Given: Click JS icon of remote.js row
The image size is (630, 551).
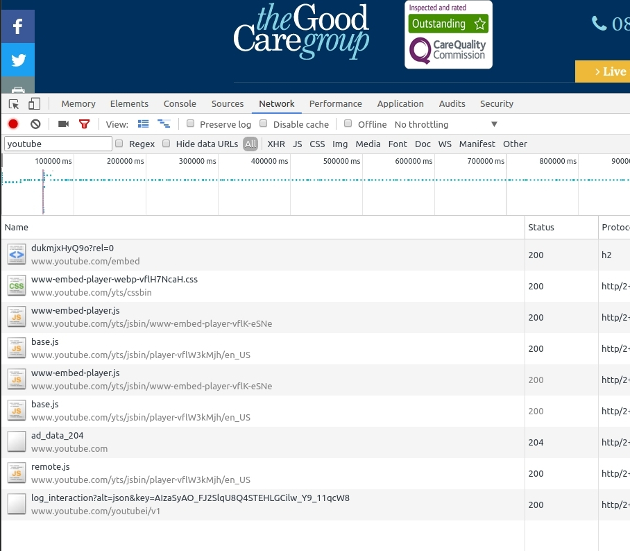Looking at the screenshot, I should tap(16, 473).
